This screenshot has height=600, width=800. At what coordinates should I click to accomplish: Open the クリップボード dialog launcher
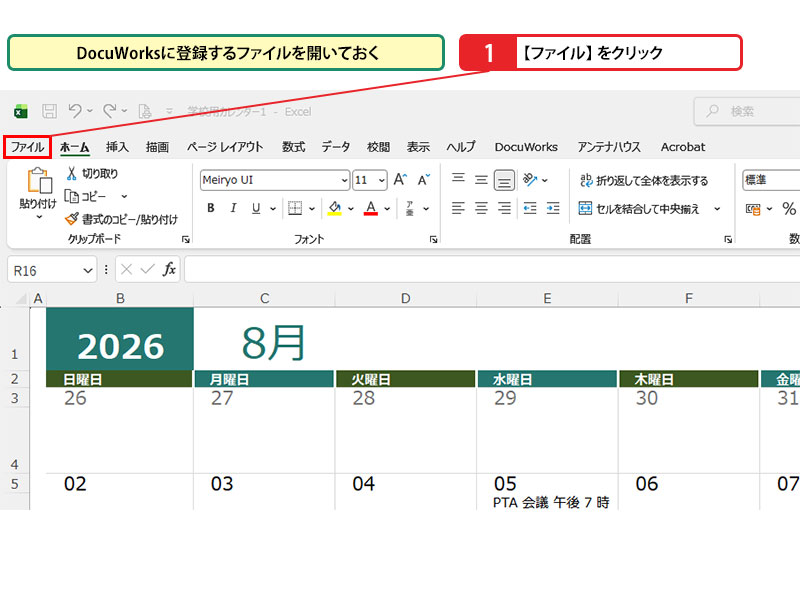coord(186,239)
